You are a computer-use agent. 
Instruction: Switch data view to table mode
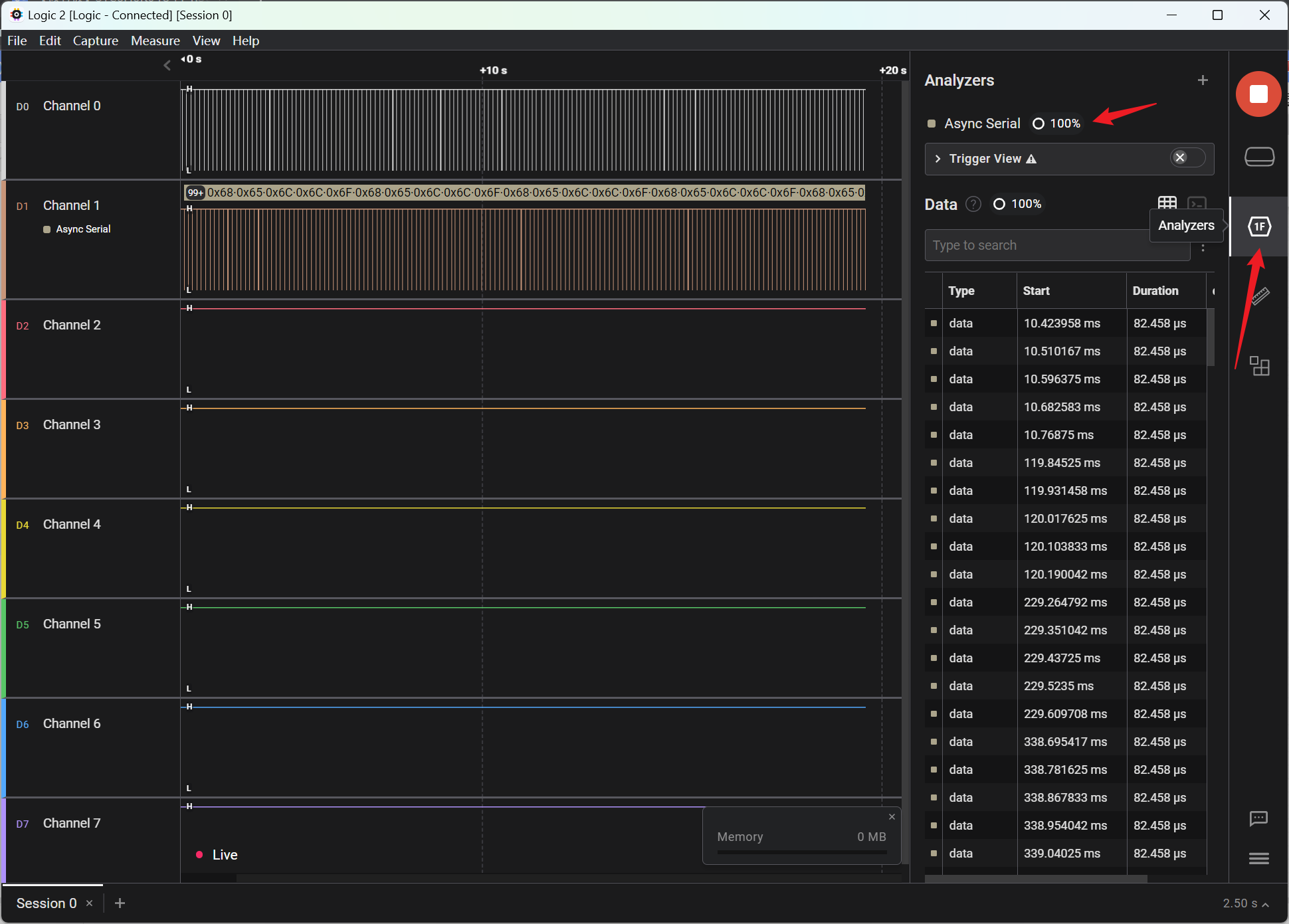pos(1167,203)
